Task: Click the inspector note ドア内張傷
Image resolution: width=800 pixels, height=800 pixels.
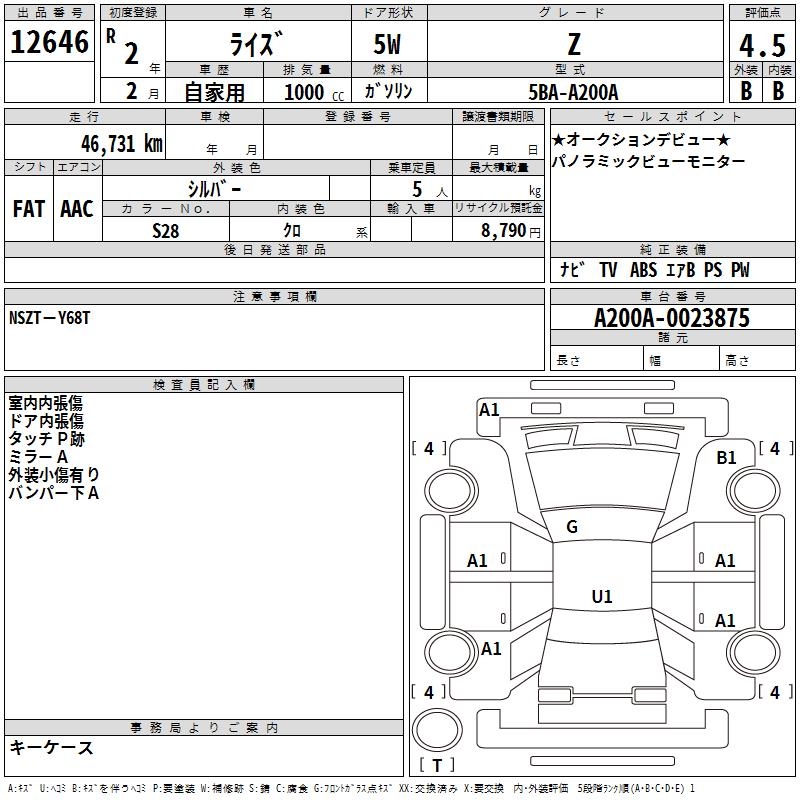Action: click(x=45, y=421)
